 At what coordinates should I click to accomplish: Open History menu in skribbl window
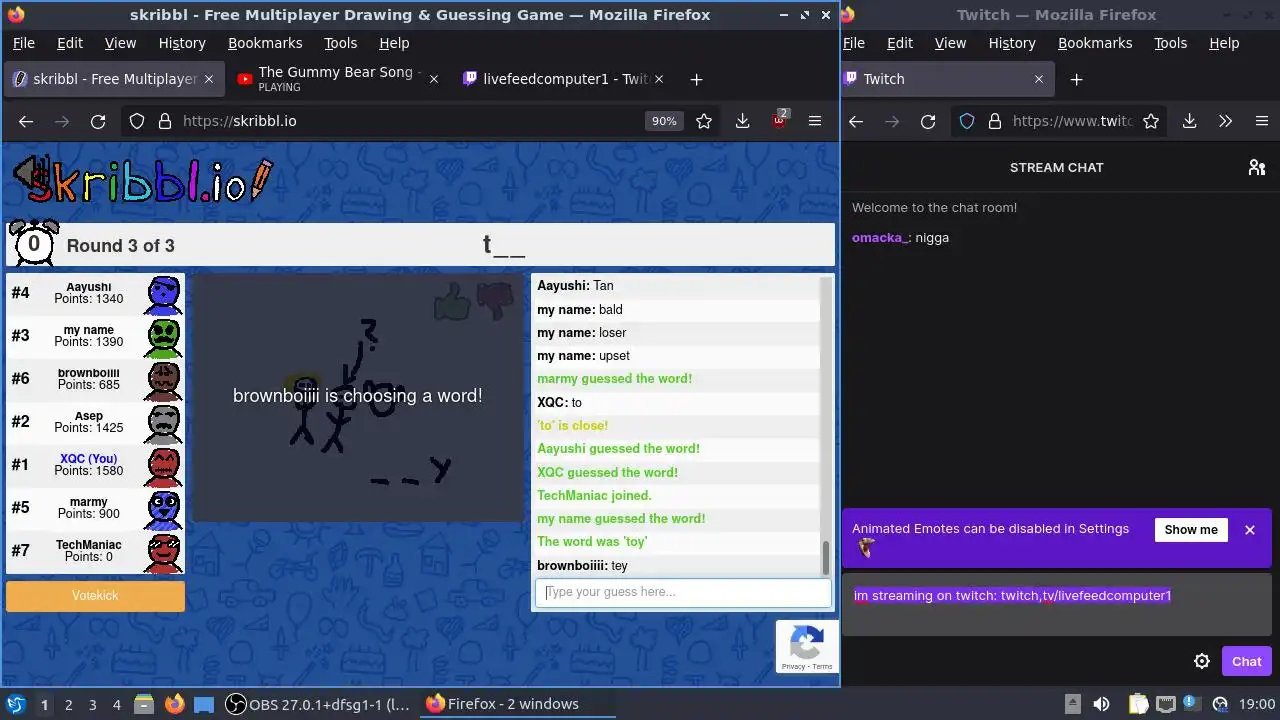pyautogui.click(x=182, y=43)
